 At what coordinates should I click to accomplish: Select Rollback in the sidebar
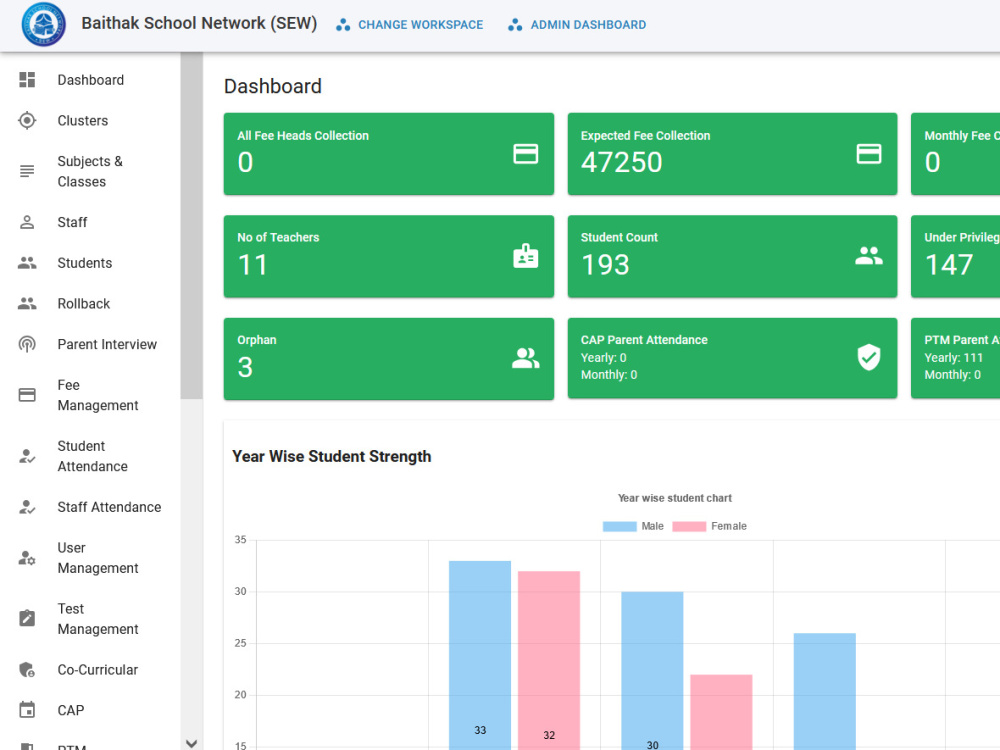coord(91,304)
